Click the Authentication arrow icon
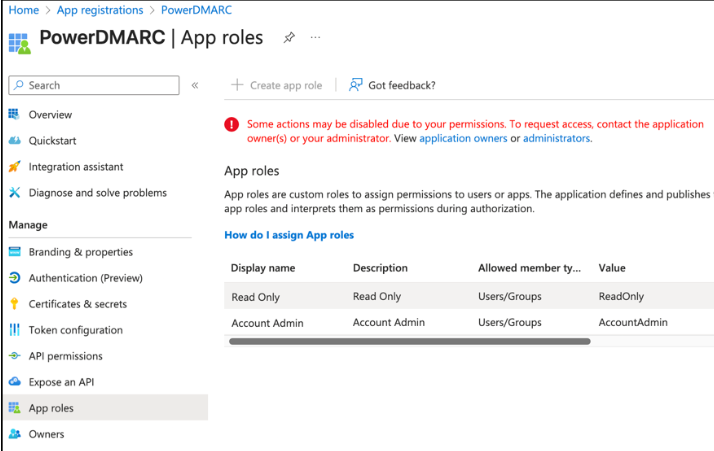The height and width of the screenshot is (451, 714). 15,277
